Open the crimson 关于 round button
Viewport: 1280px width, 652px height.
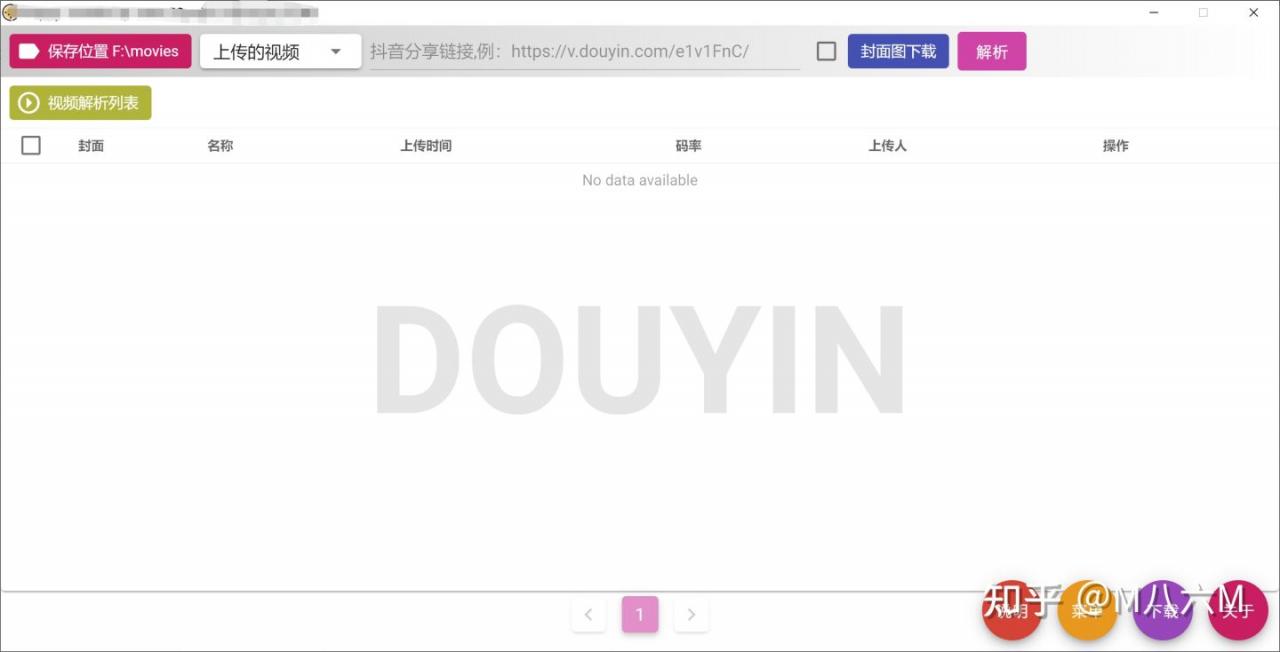point(1238,610)
